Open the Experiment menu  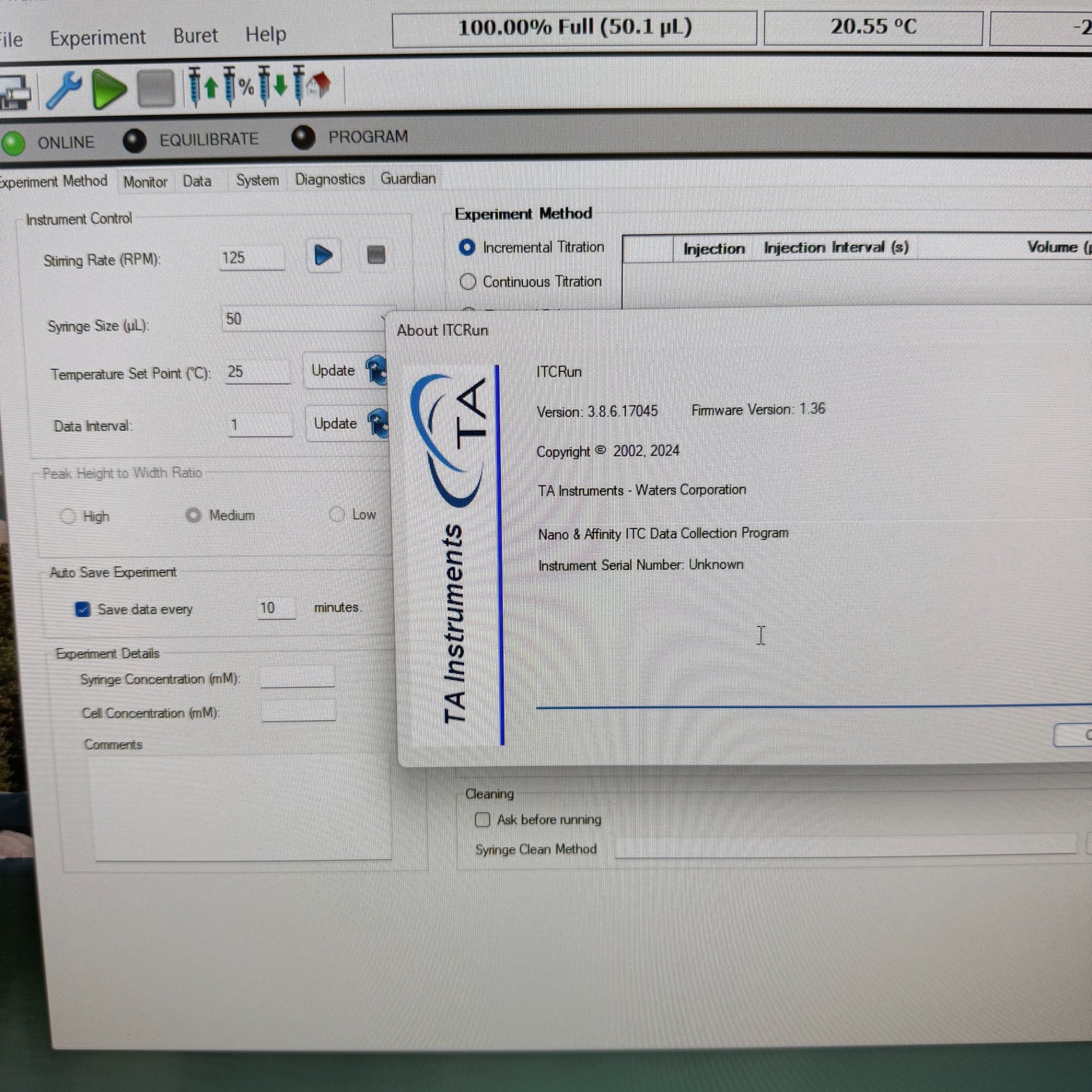pos(98,38)
